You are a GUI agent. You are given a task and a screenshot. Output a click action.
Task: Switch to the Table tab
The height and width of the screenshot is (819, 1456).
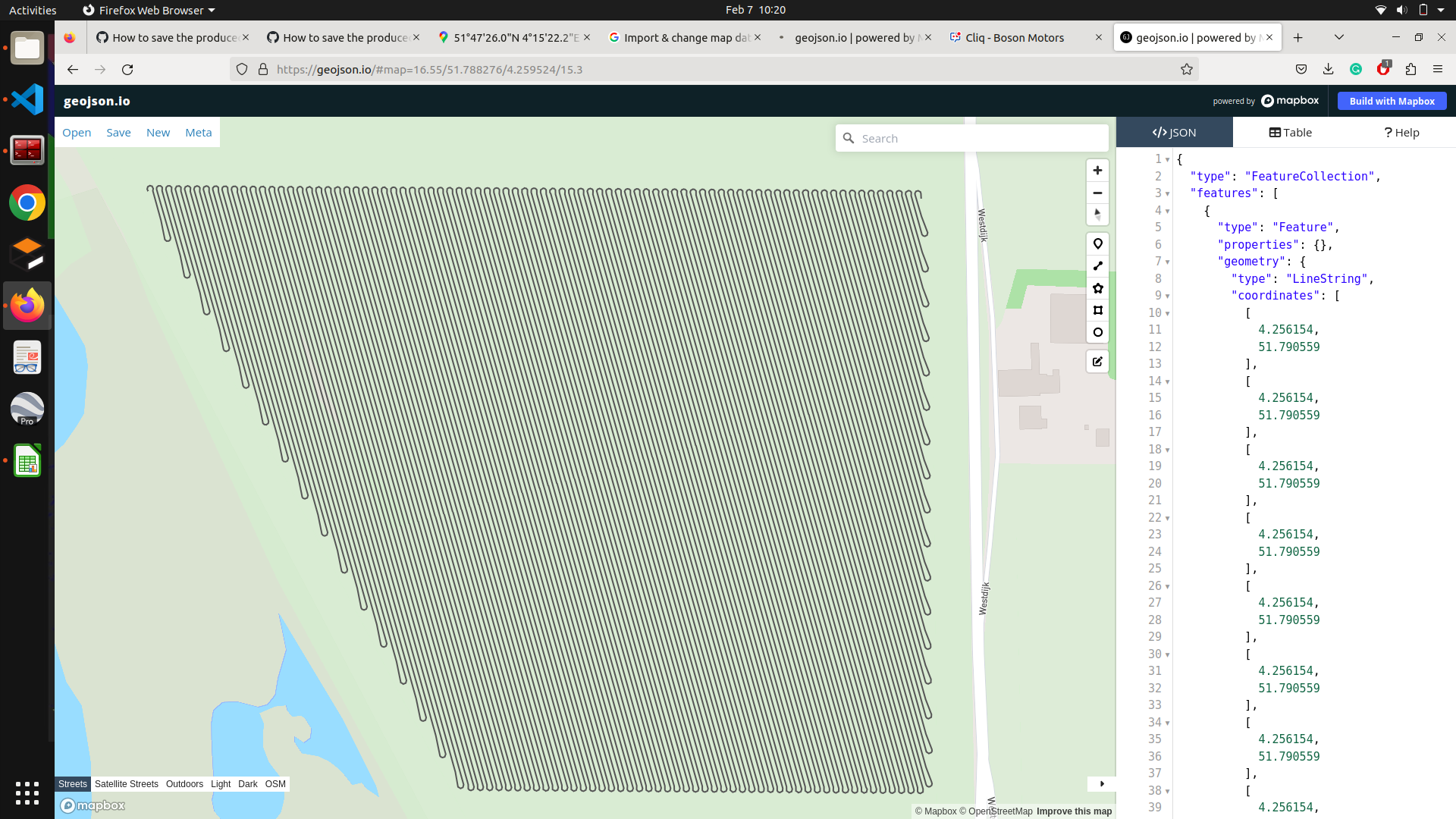pyautogui.click(x=1289, y=132)
